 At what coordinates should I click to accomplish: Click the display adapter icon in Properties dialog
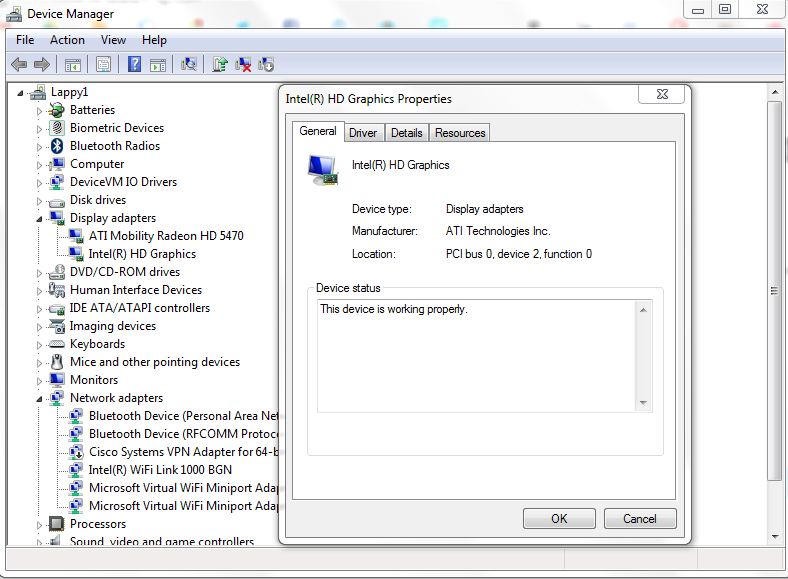tap(323, 171)
